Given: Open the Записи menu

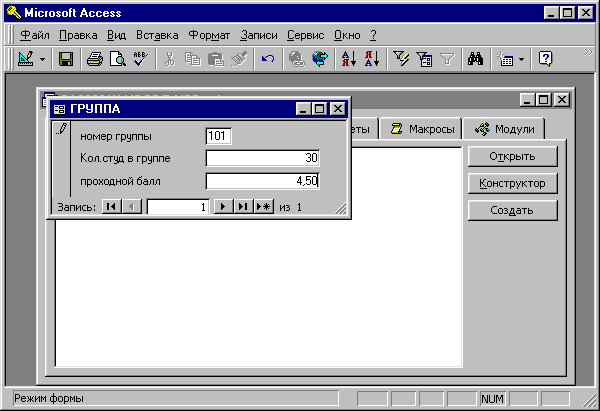Looking at the screenshot, I should (259, 35).
